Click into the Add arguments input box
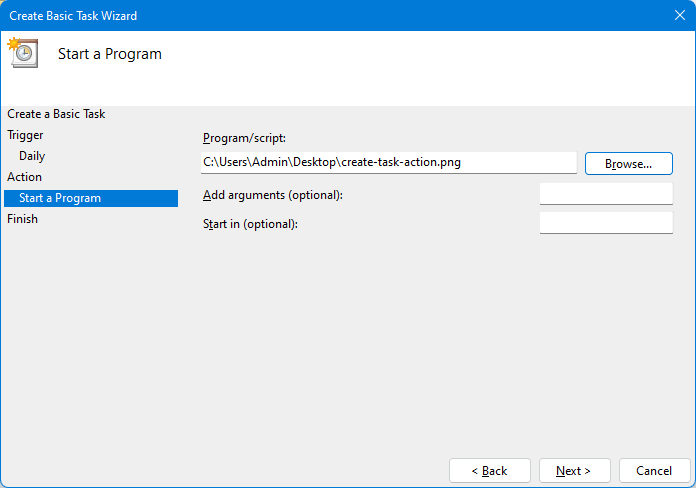 [605, 194]
